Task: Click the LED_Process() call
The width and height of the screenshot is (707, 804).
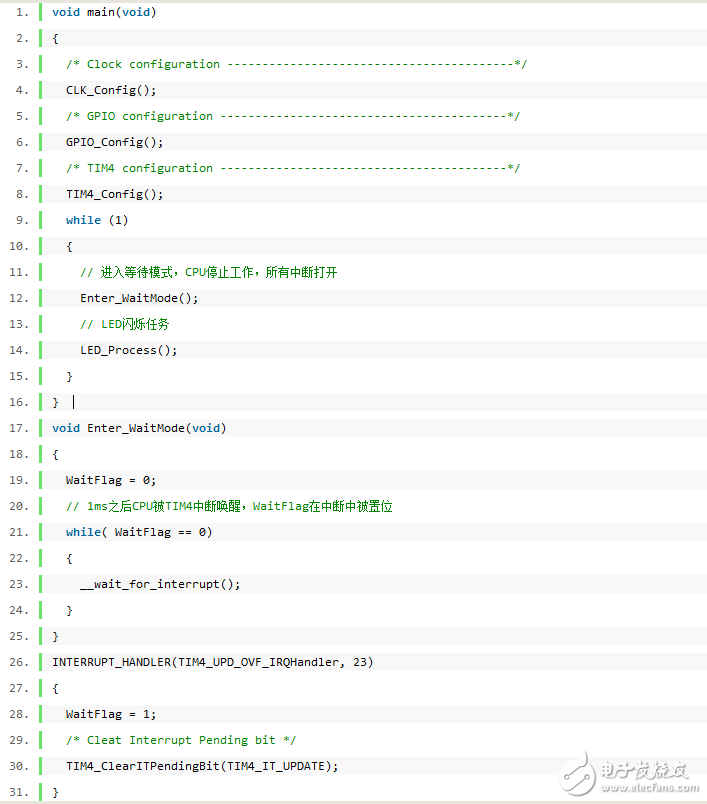Action: [128, 350]
